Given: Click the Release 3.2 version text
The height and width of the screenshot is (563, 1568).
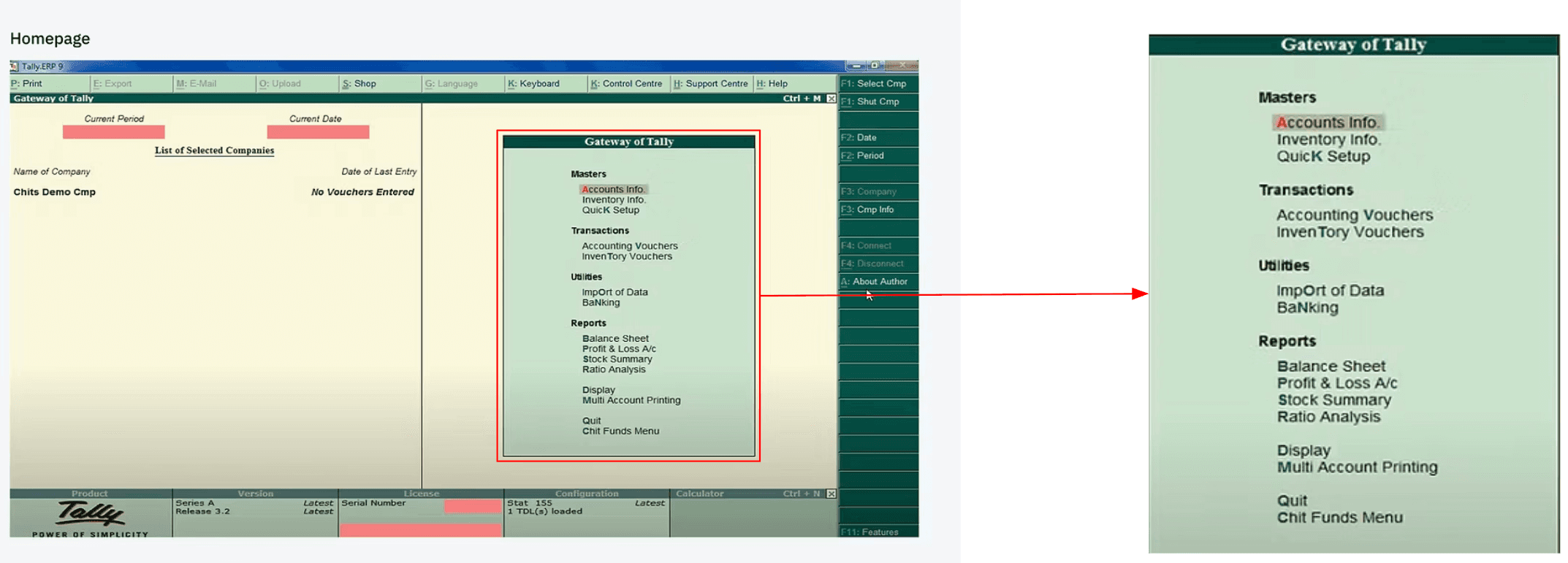Looking at the screenshot, I should [202, 512].
